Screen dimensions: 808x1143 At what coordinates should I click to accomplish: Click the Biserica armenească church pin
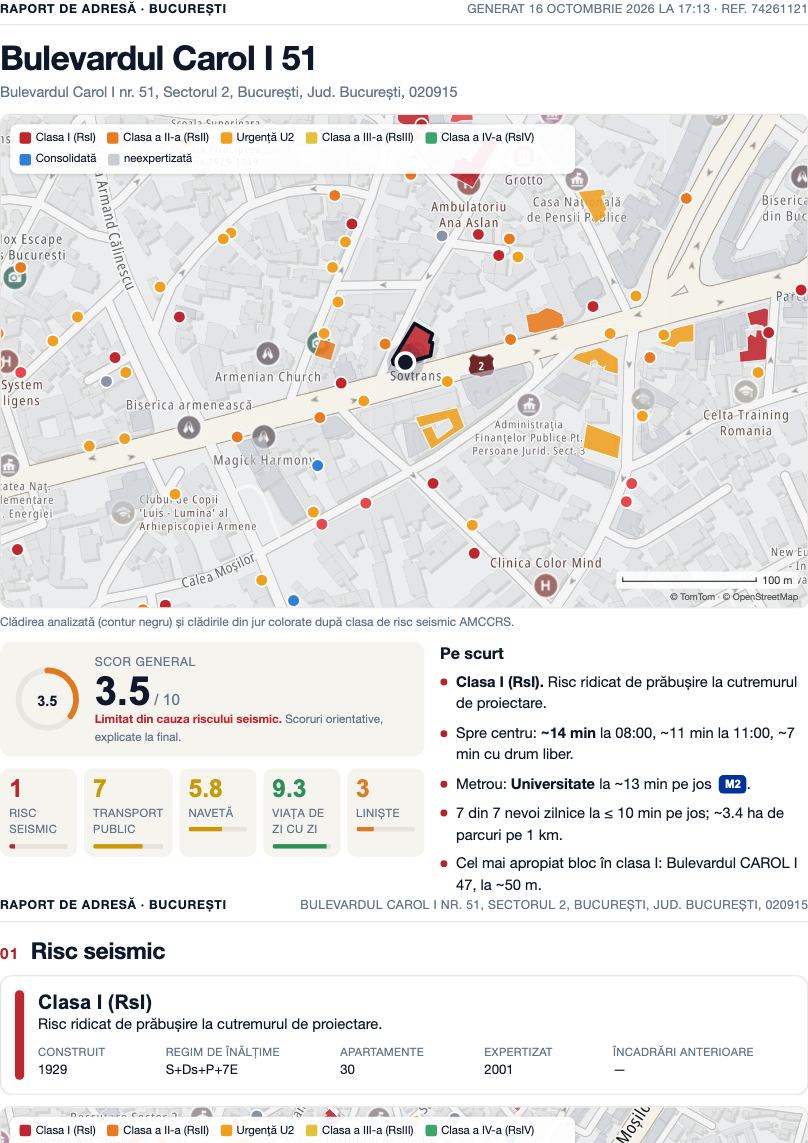(x=189, y=426)
